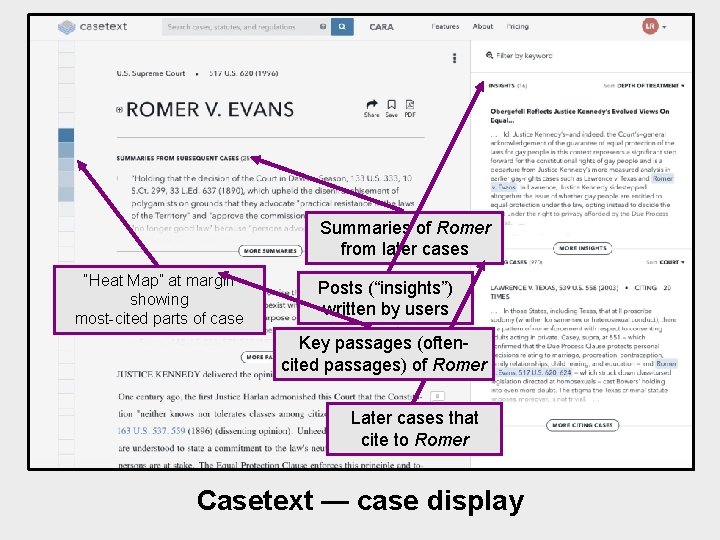Open the About page
Viewport: 720px width, 540px height.
click(483, 27)
